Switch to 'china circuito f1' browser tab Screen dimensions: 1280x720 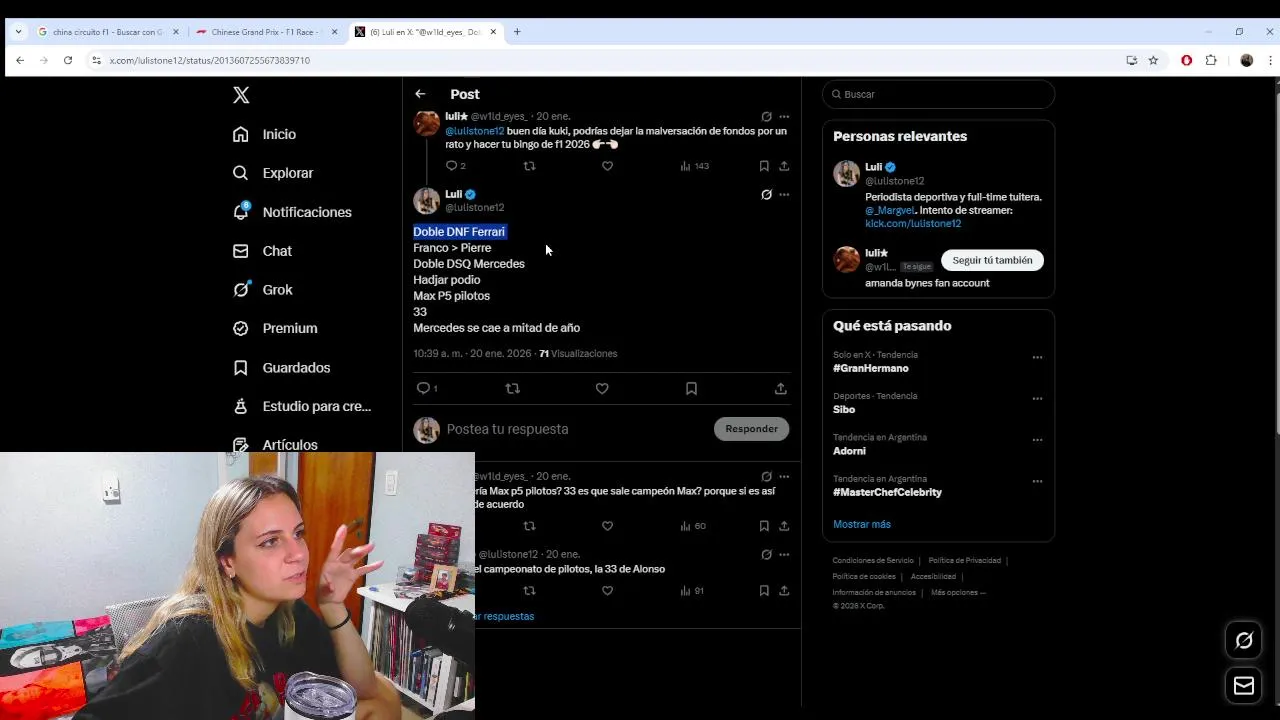coord(108,32)
